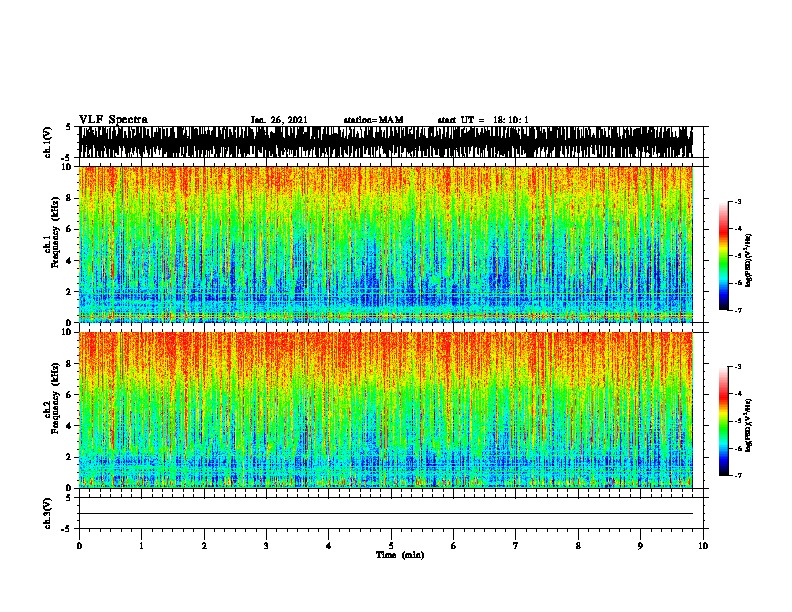Click time axis tick label "7"
The height and width of the screenshot is (612, 792).
pyautogui.click(x=516, y=546)
